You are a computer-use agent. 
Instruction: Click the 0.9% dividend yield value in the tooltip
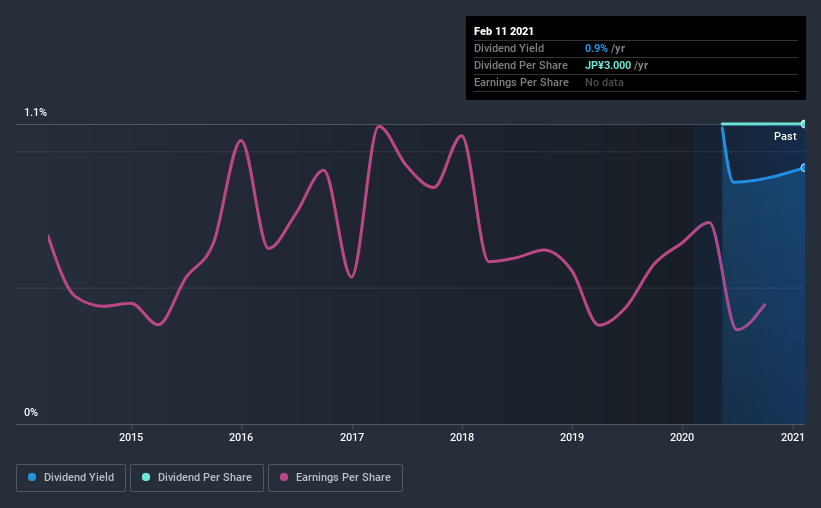pyautogui.click(x=596, y=48)
